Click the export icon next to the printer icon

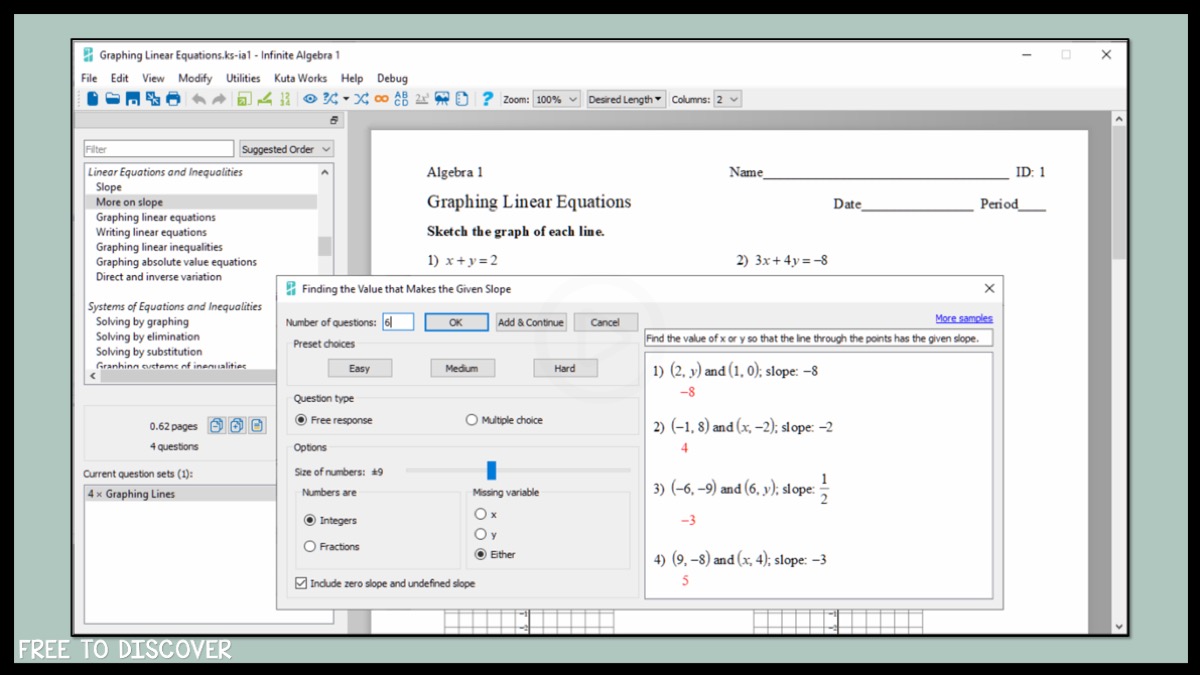(x=153, y=99)
